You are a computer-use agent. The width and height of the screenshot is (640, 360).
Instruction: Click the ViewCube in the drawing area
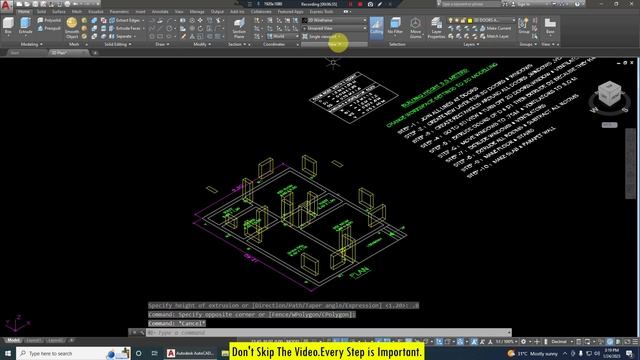pyautogui.click(x=610, y=95)
